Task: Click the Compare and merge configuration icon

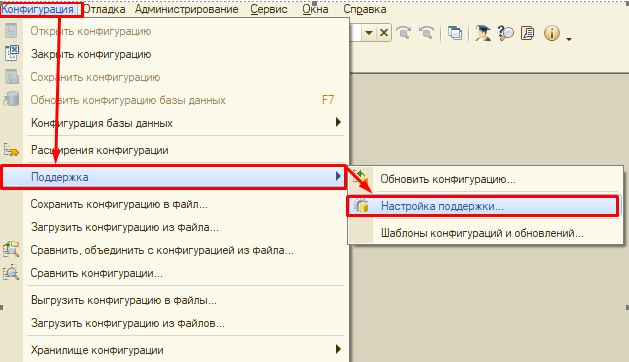Action: 11,250
